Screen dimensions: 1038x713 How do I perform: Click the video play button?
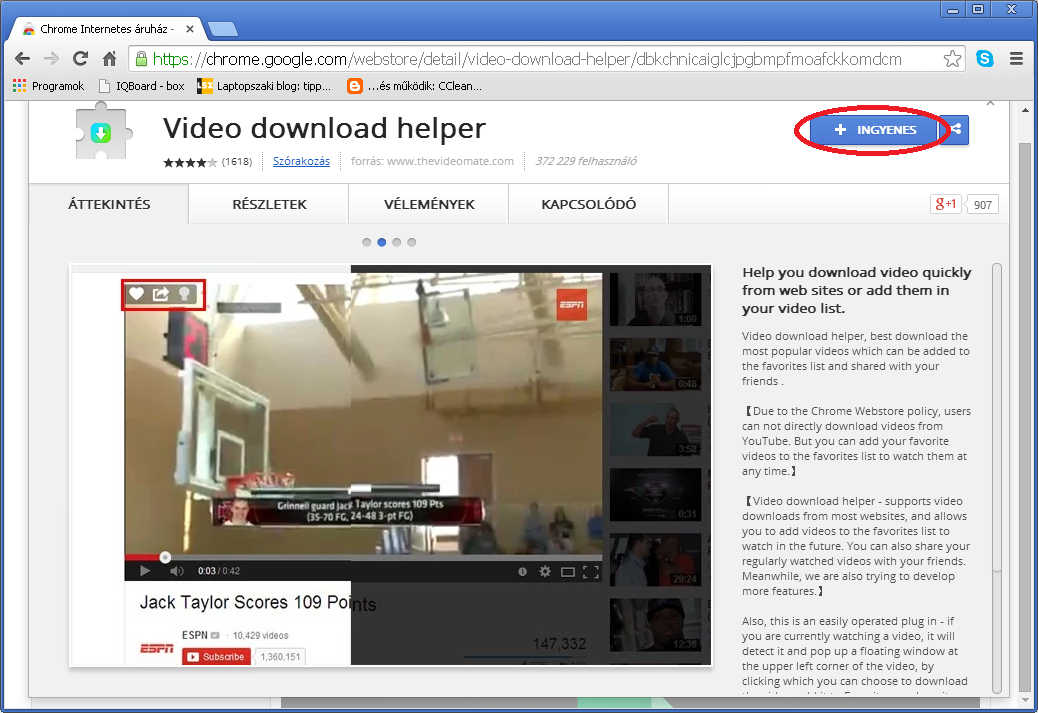145,571
